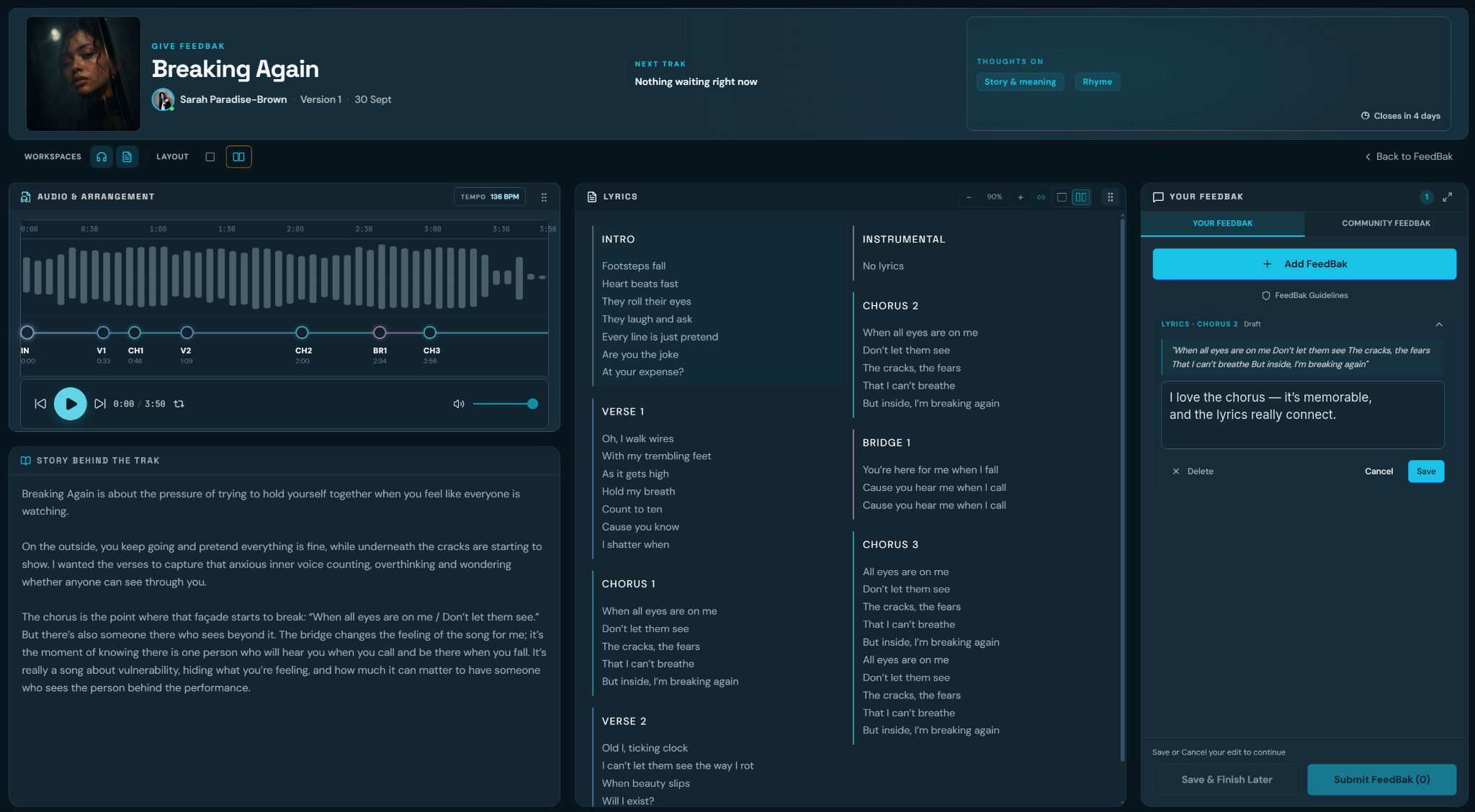The height and width of the screenshot is (812, 1475).
Task: Select the Rhyme tag
Action: (x=1097, y=82)
